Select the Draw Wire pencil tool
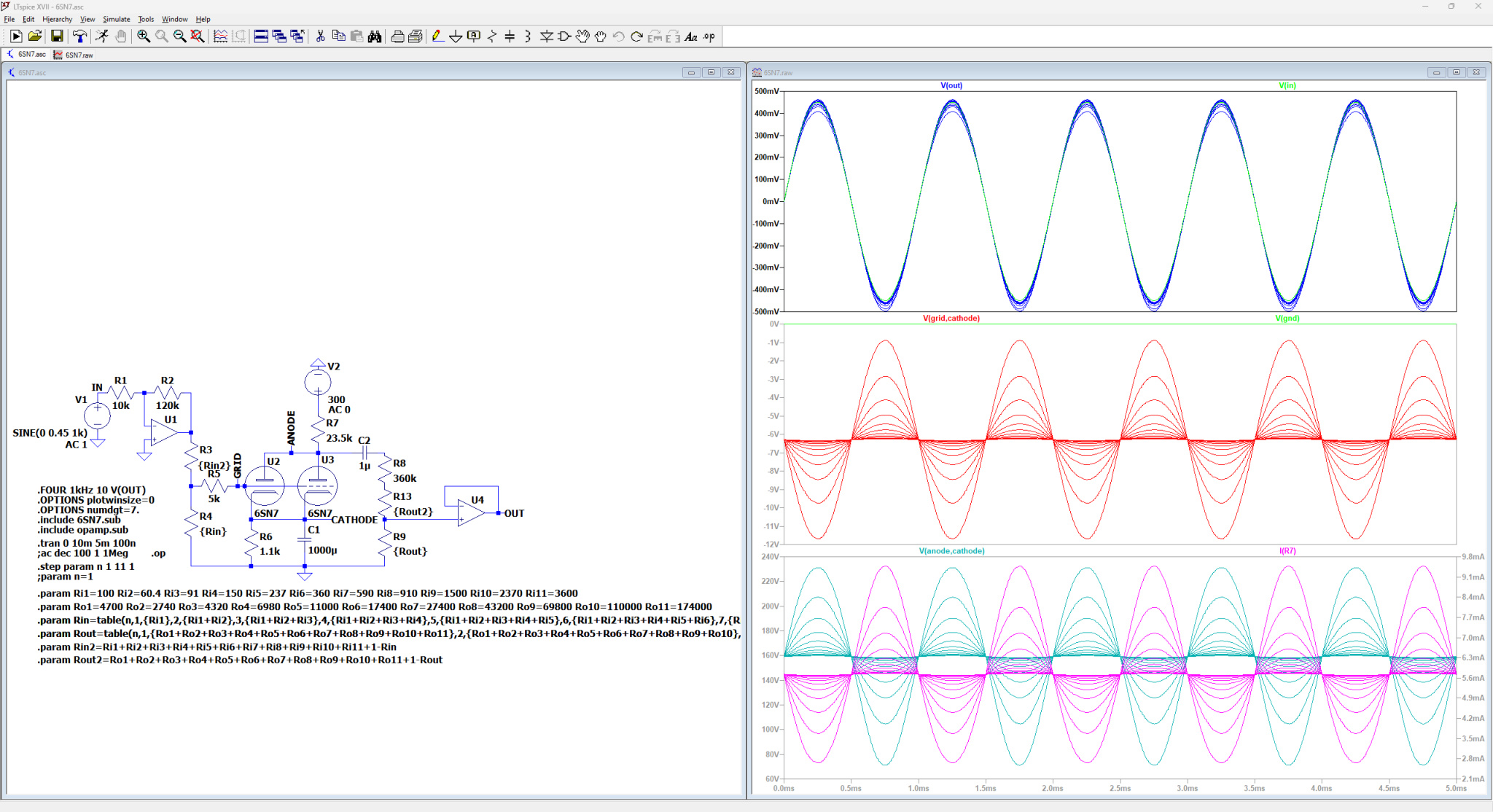Viewport: 1493px width, 812px height. tap(437, 36)
